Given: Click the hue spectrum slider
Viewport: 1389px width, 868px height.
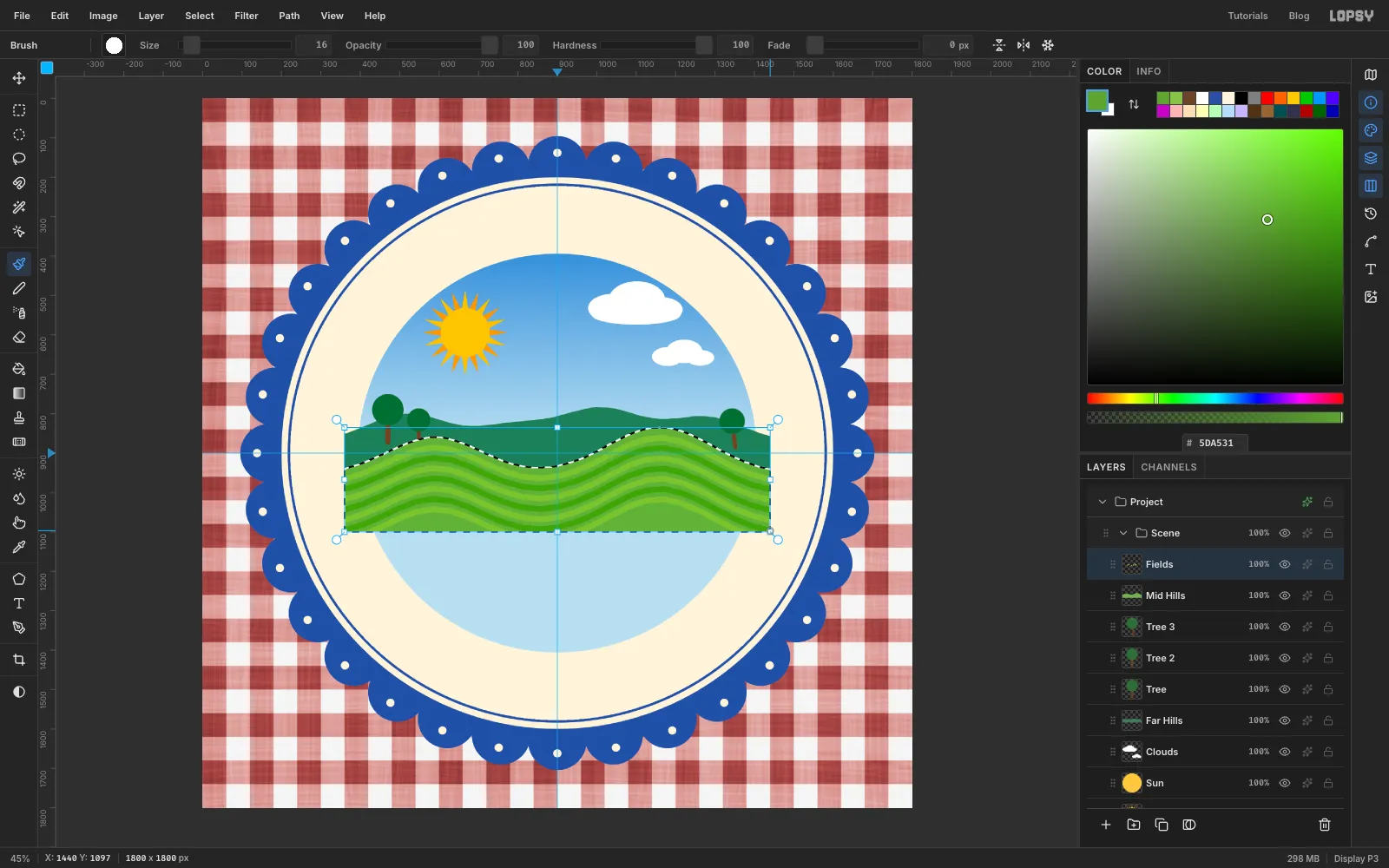Looking at the screenshot, I should [x=1215, y=398].
